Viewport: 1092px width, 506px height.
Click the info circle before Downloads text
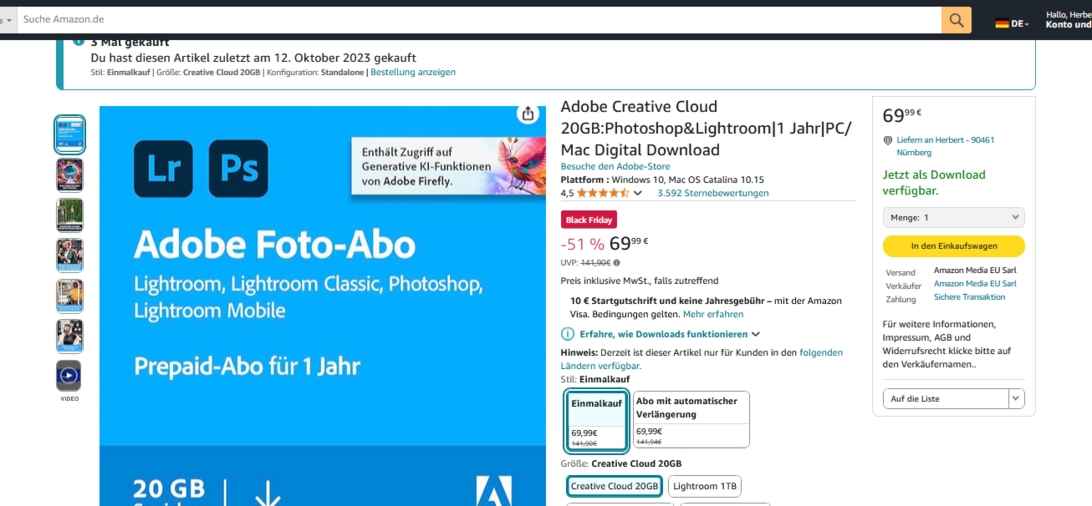(568, 334)
